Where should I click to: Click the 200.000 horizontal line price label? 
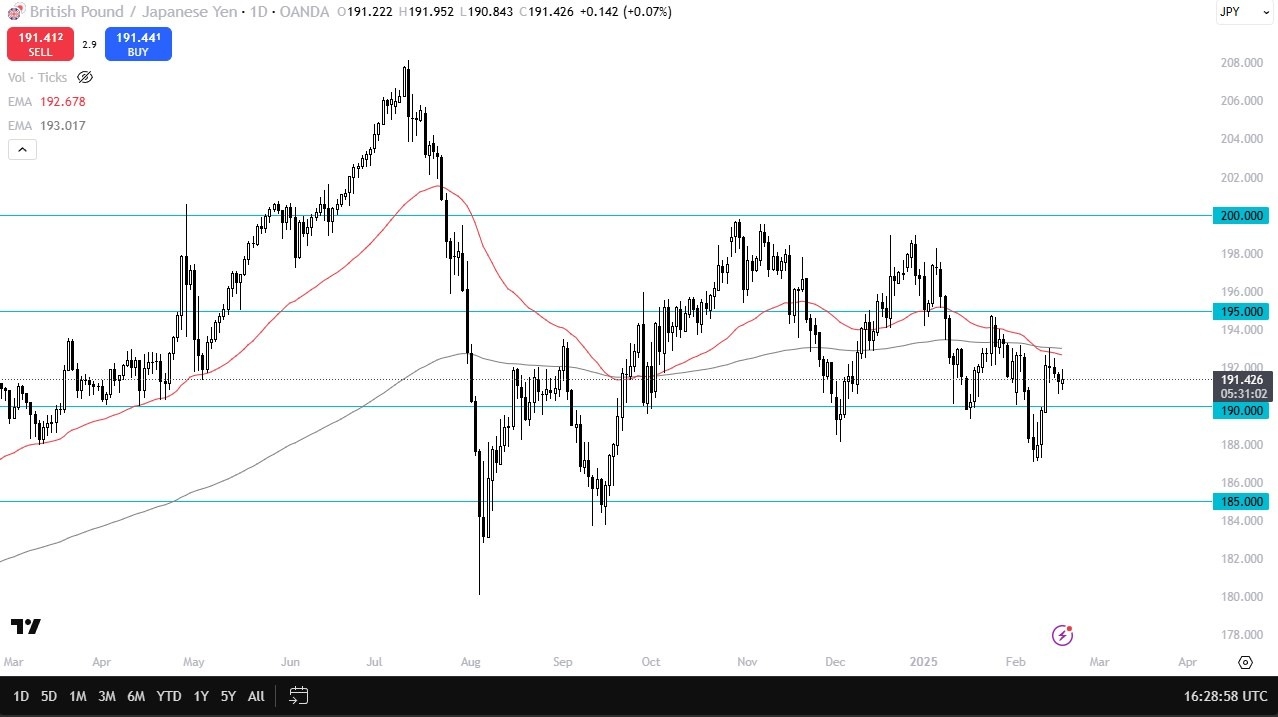pyautogui.click(x=1240, y=215)
